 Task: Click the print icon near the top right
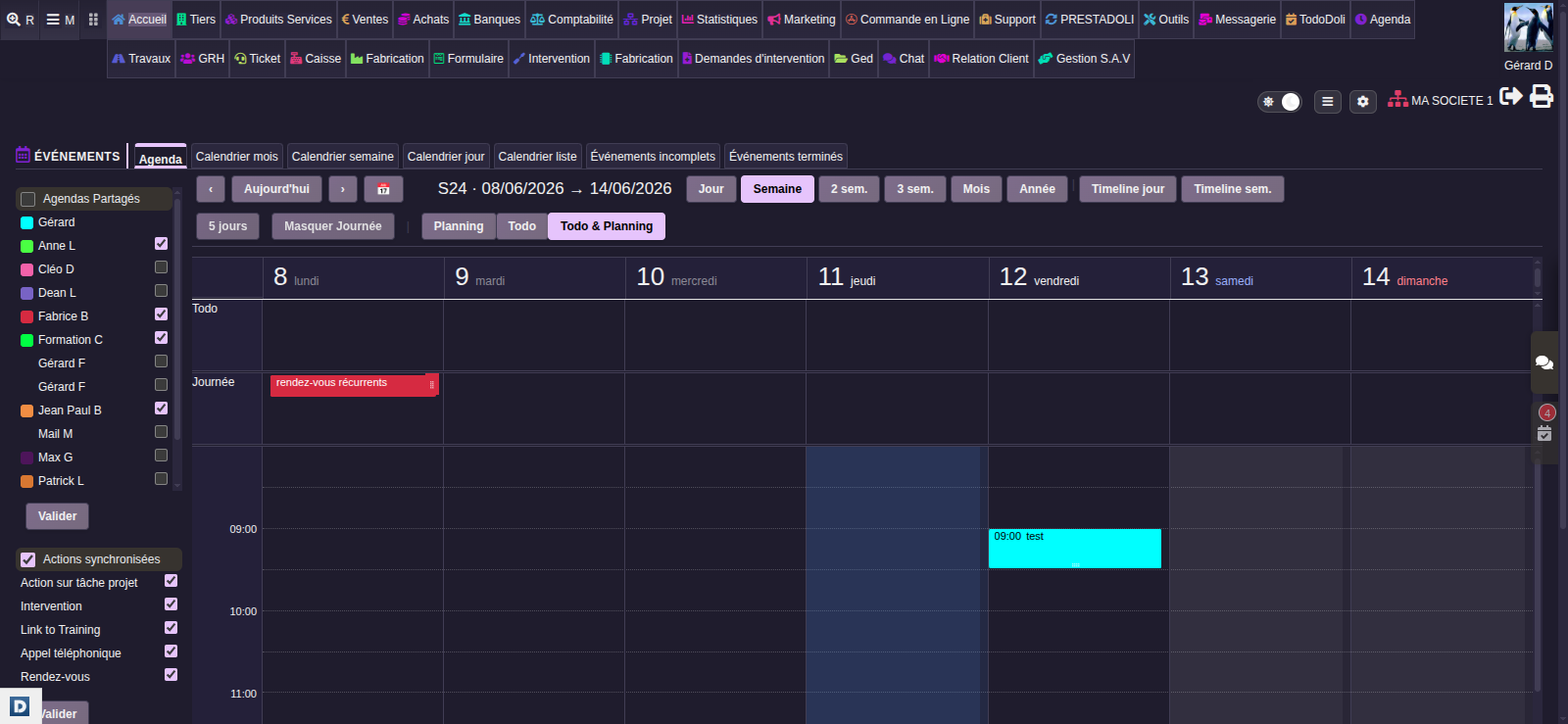(x=1542, y=96)
